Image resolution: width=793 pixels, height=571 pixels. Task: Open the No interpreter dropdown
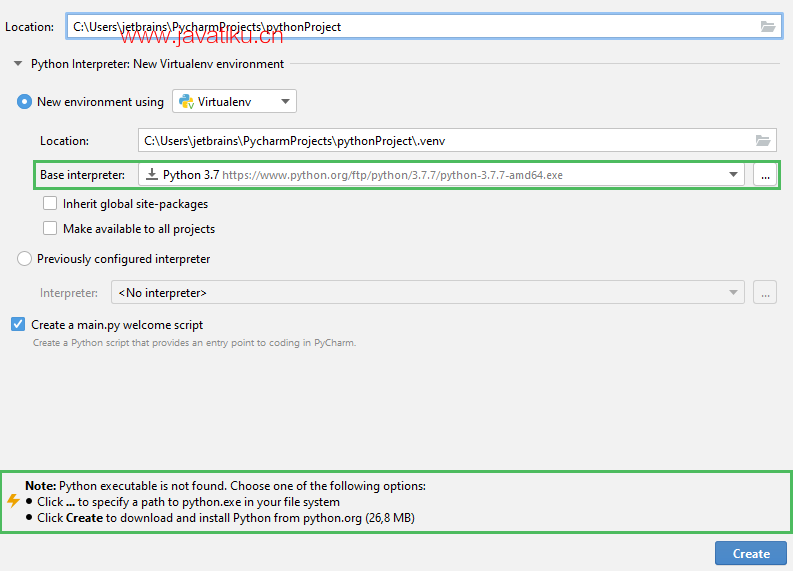pos(427,292)
